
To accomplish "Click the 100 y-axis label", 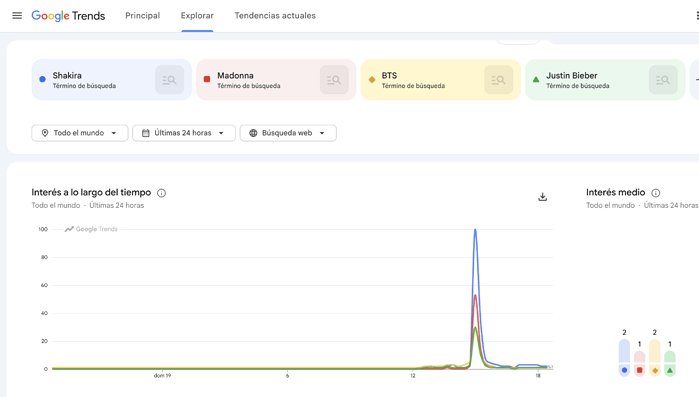I will click(x=43, y=229).
